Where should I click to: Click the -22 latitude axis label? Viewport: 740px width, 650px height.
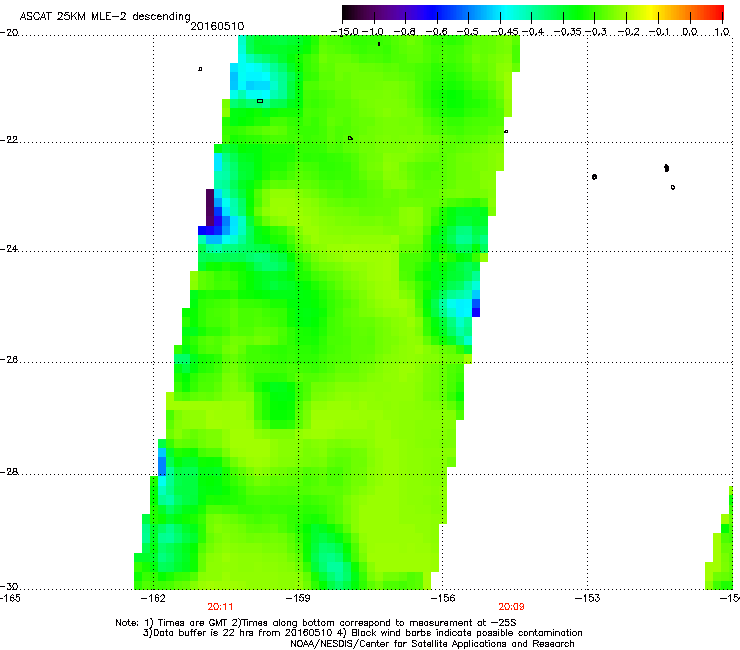click(9, 140)
